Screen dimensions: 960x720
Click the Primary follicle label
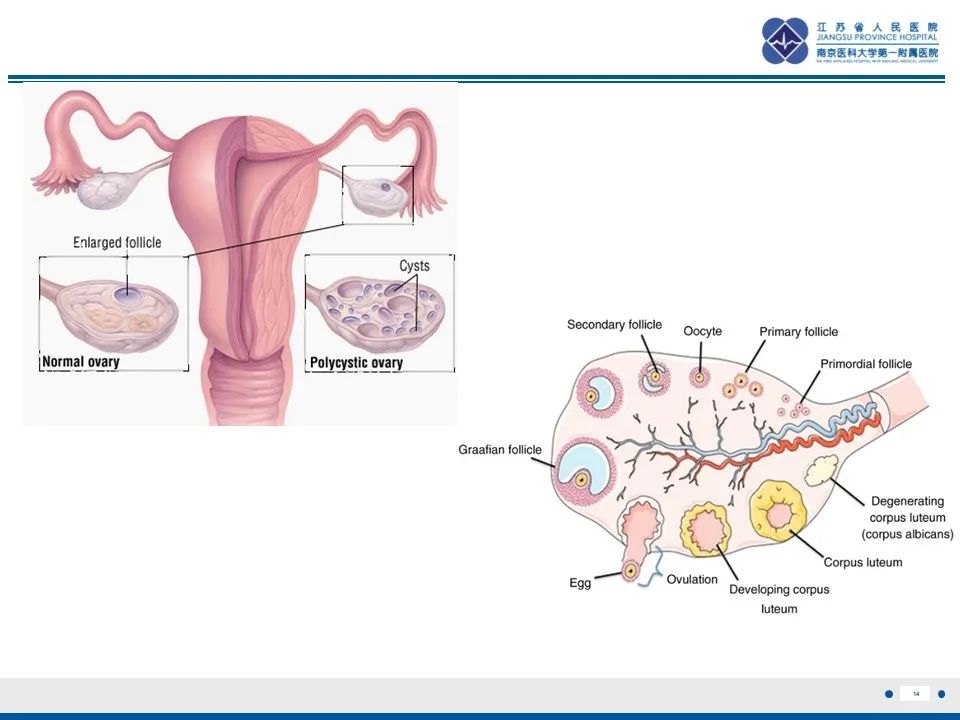tap(798, 332)
